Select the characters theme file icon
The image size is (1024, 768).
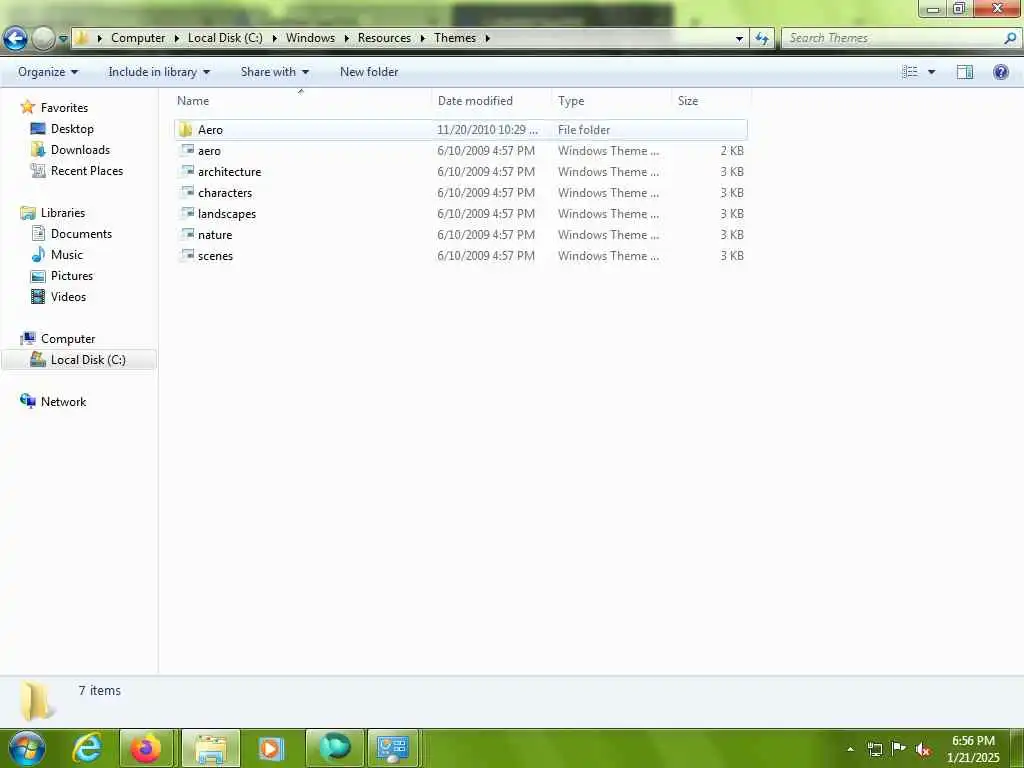point(187,192)
